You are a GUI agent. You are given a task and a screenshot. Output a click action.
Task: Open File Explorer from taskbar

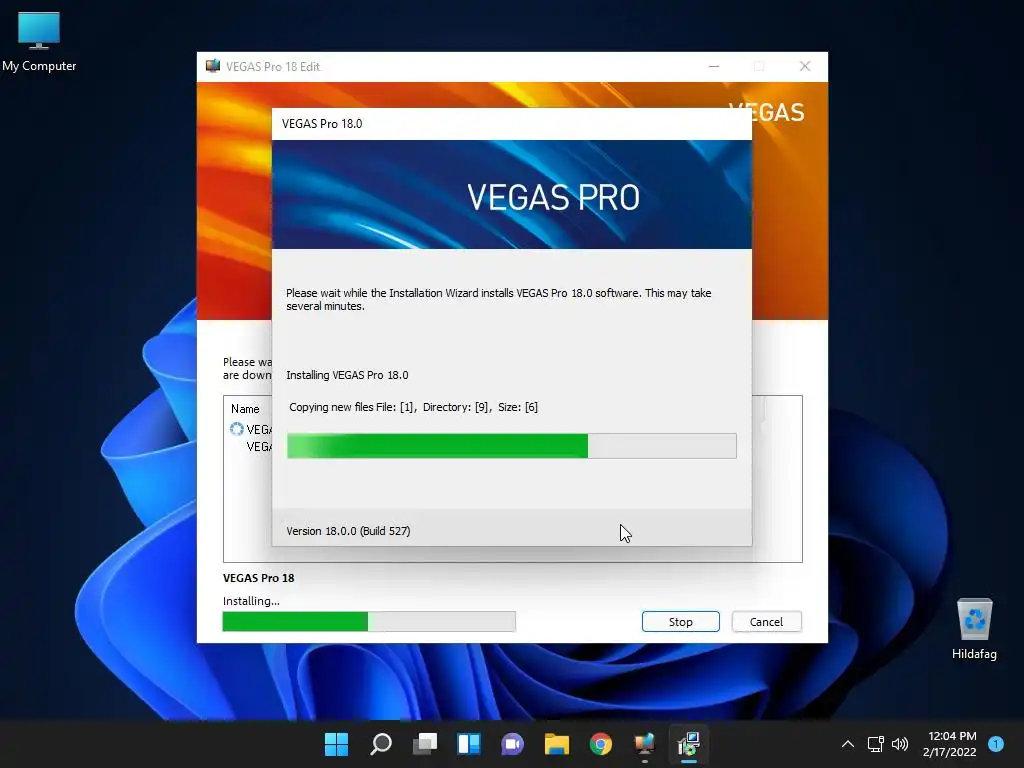(556, 744)
